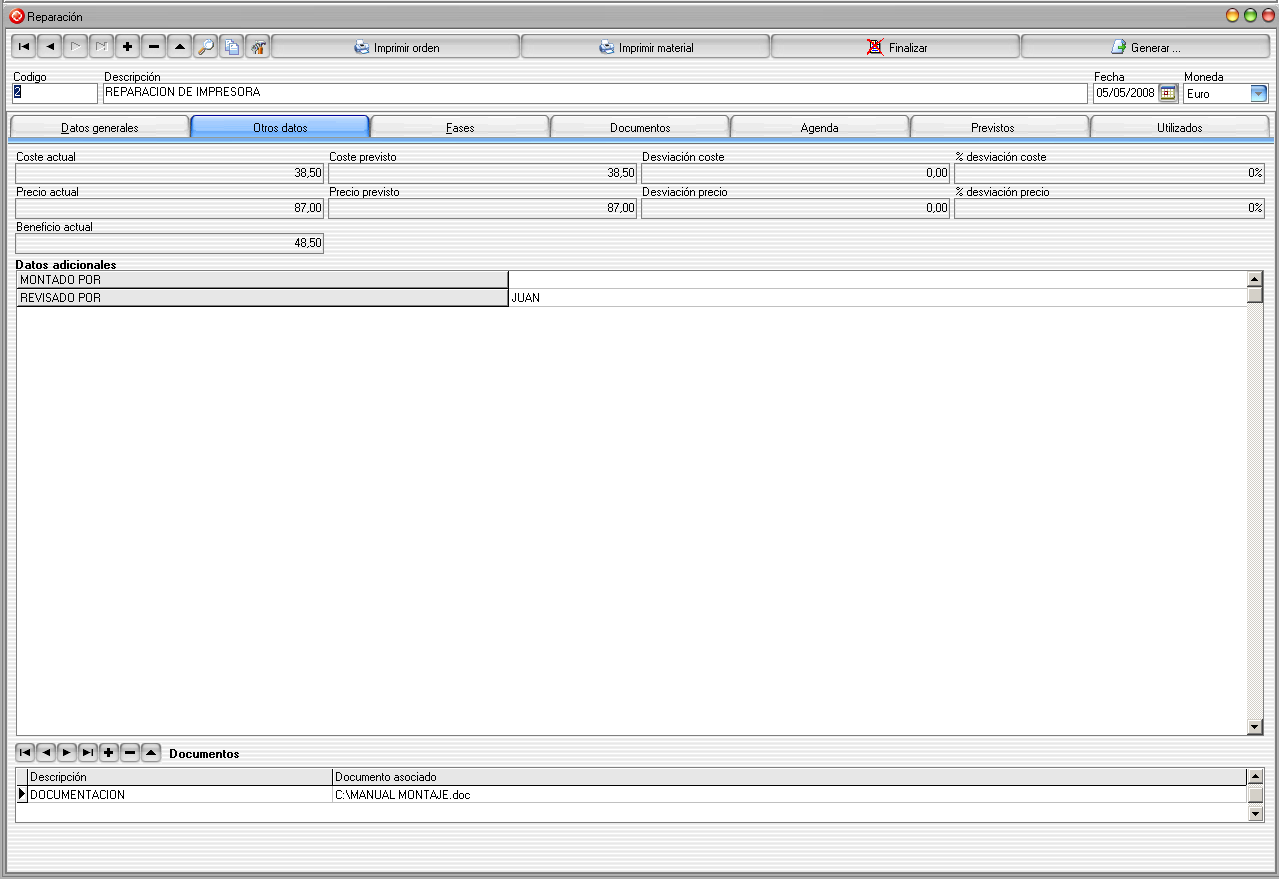Click down arrow of Datos adicionales scrollbar
1279x879 pixels.
tap(1255, 727)
